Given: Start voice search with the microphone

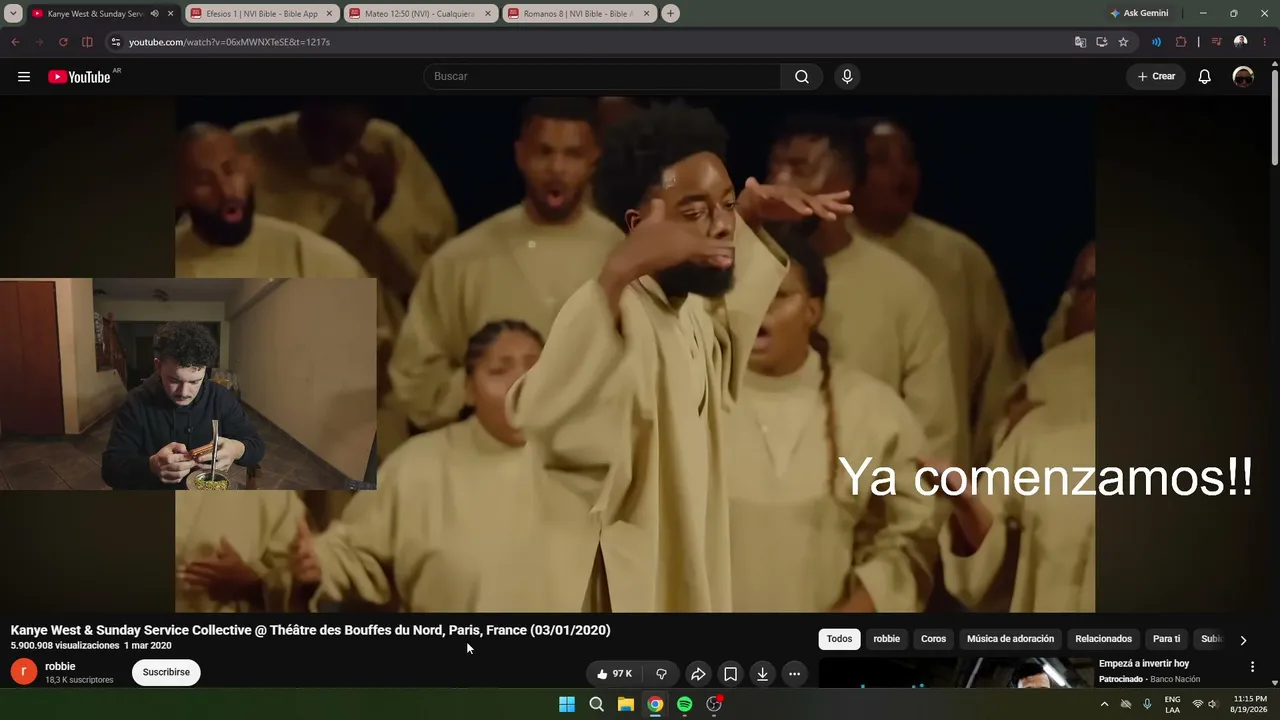Looking at the screenshot, I should pyautogui.click(x=847, y=77).
